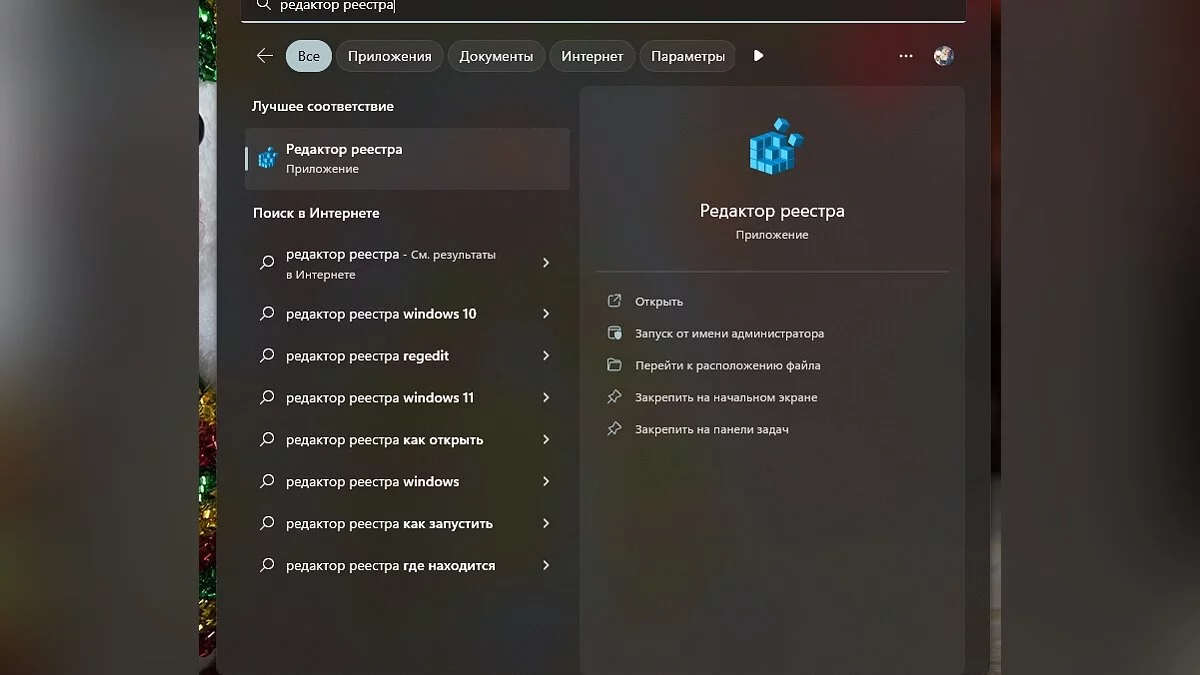
Task: Click the back arrow icon
Action: pos(264,56)
